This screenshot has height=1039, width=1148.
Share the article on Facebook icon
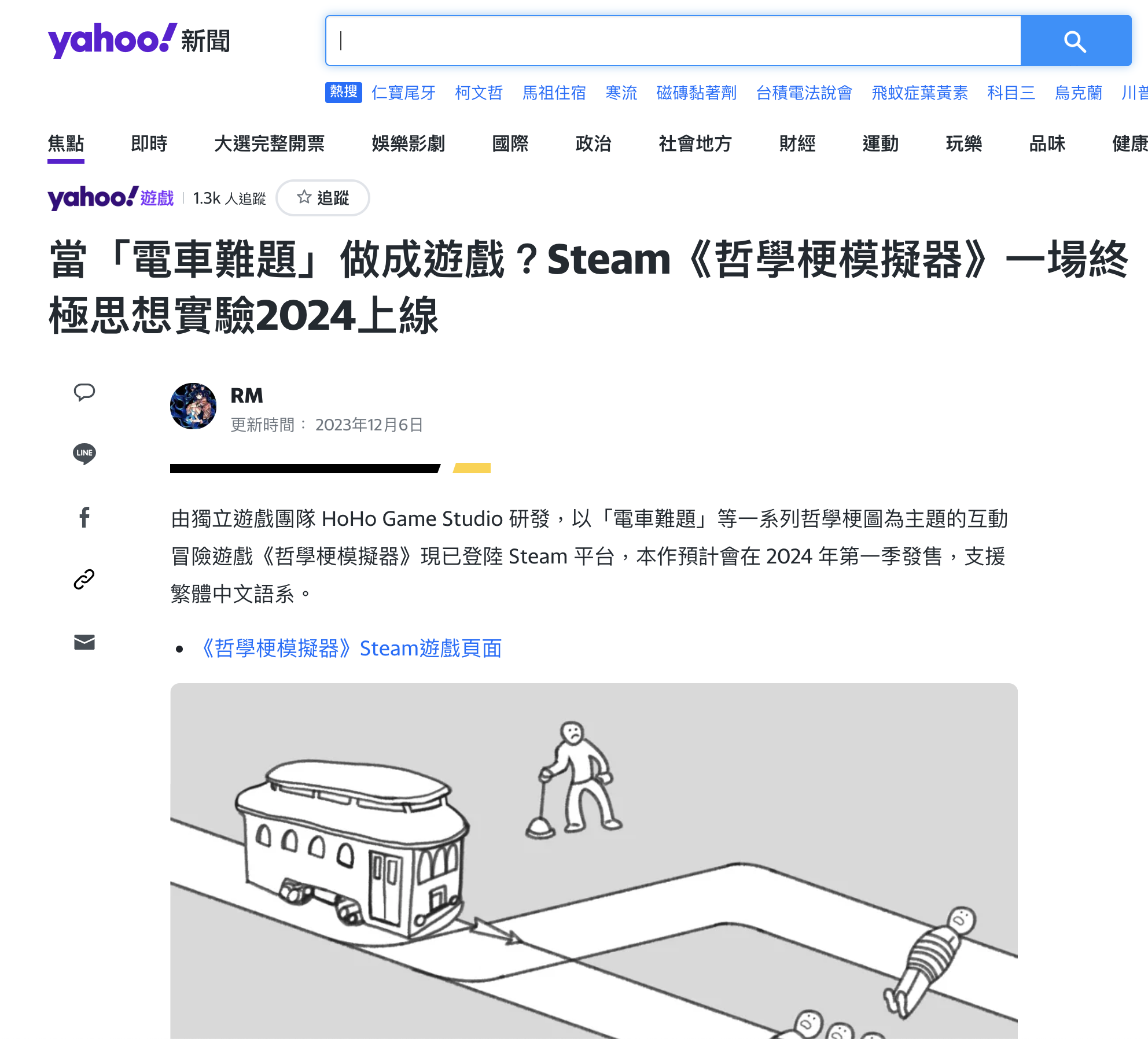[84, 517]
